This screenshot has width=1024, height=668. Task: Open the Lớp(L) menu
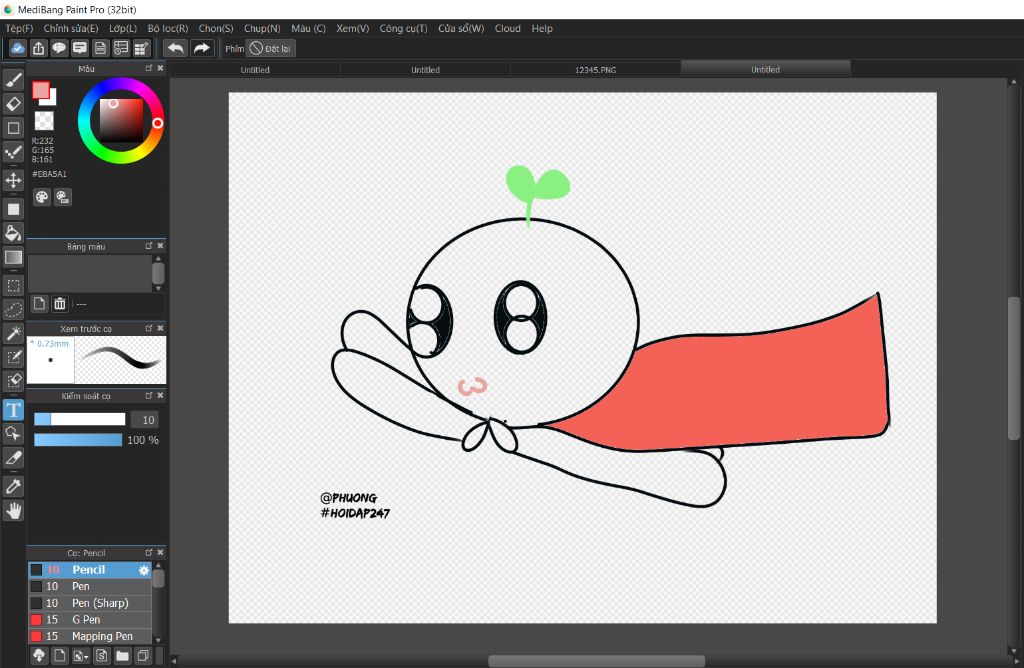coord(123,29)
